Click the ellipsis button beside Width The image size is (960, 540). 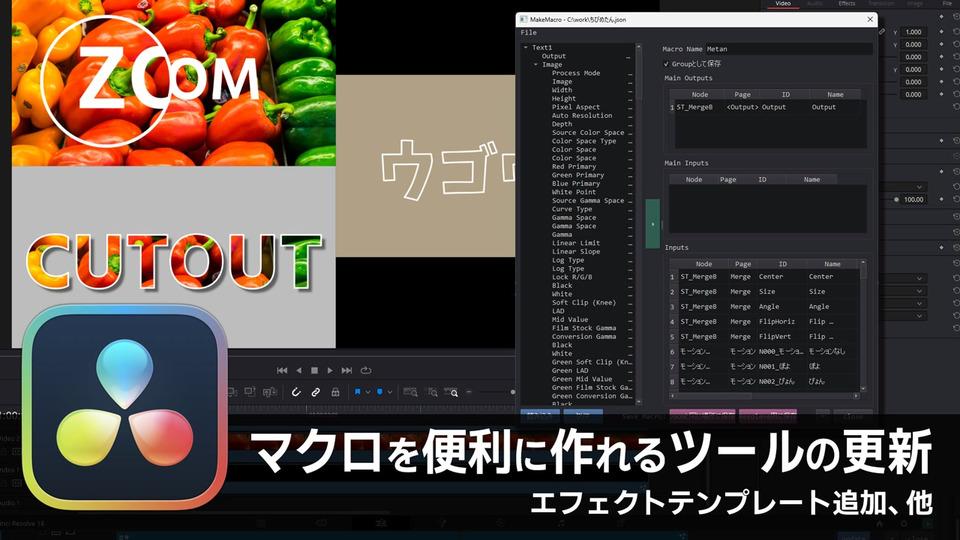(629, 91)
